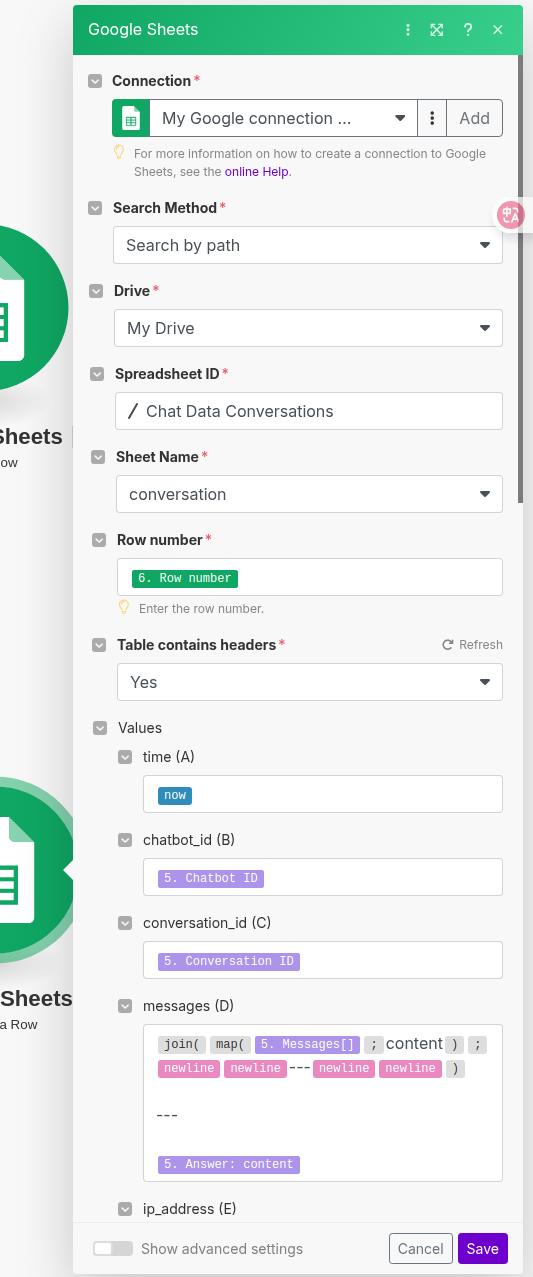Click the Google Sheets icon beside the connection name

coord(130,118)
